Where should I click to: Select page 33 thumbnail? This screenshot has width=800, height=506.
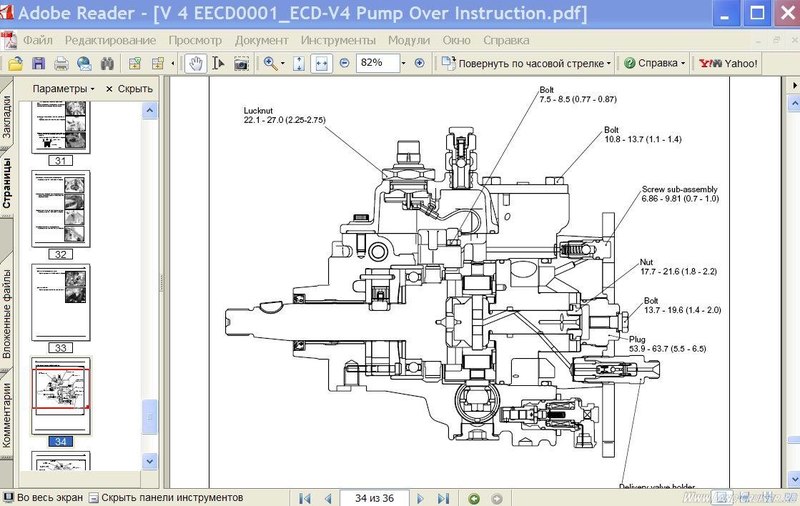click(61, 302)
